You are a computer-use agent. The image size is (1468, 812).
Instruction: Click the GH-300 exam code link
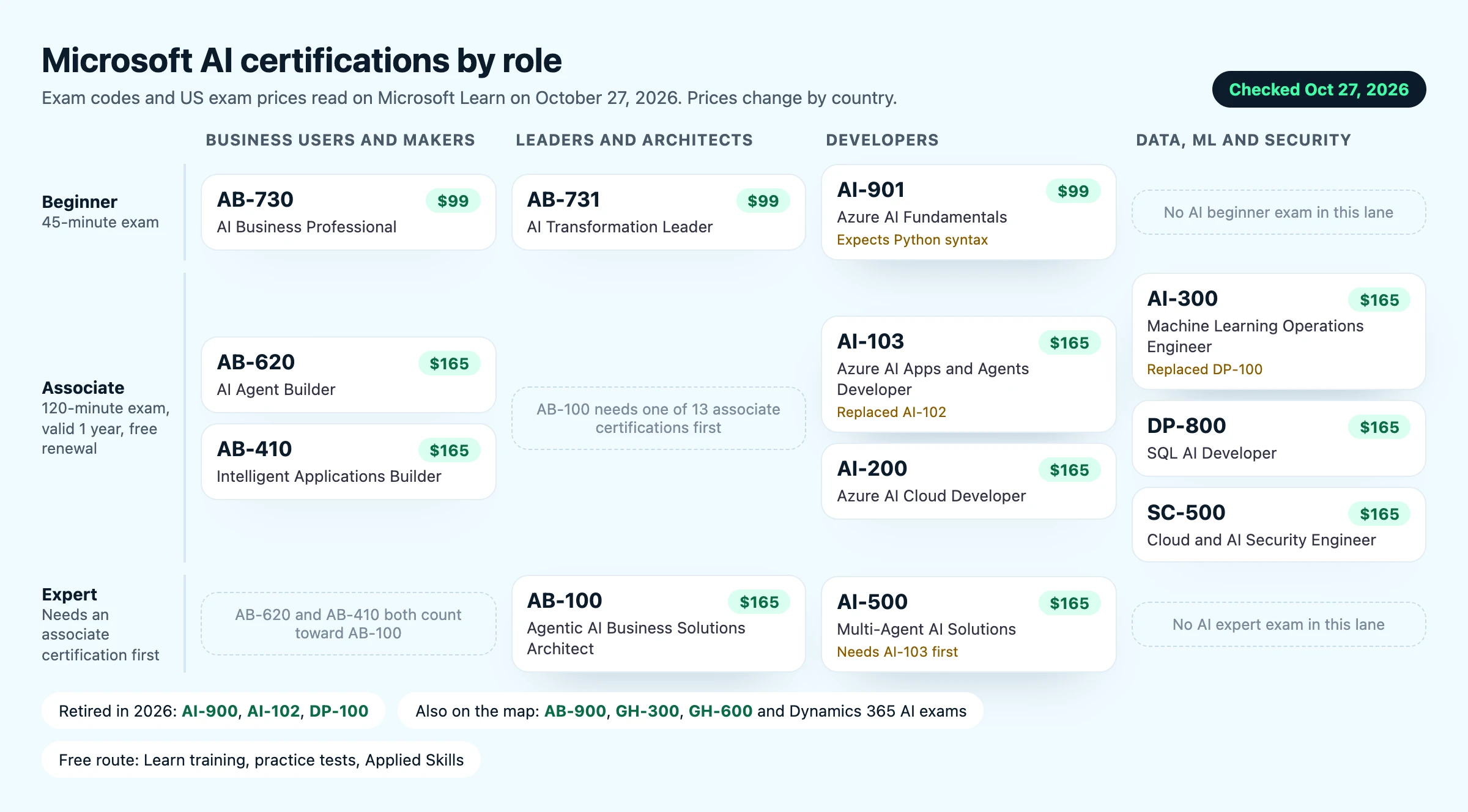(x=647, y=711)
